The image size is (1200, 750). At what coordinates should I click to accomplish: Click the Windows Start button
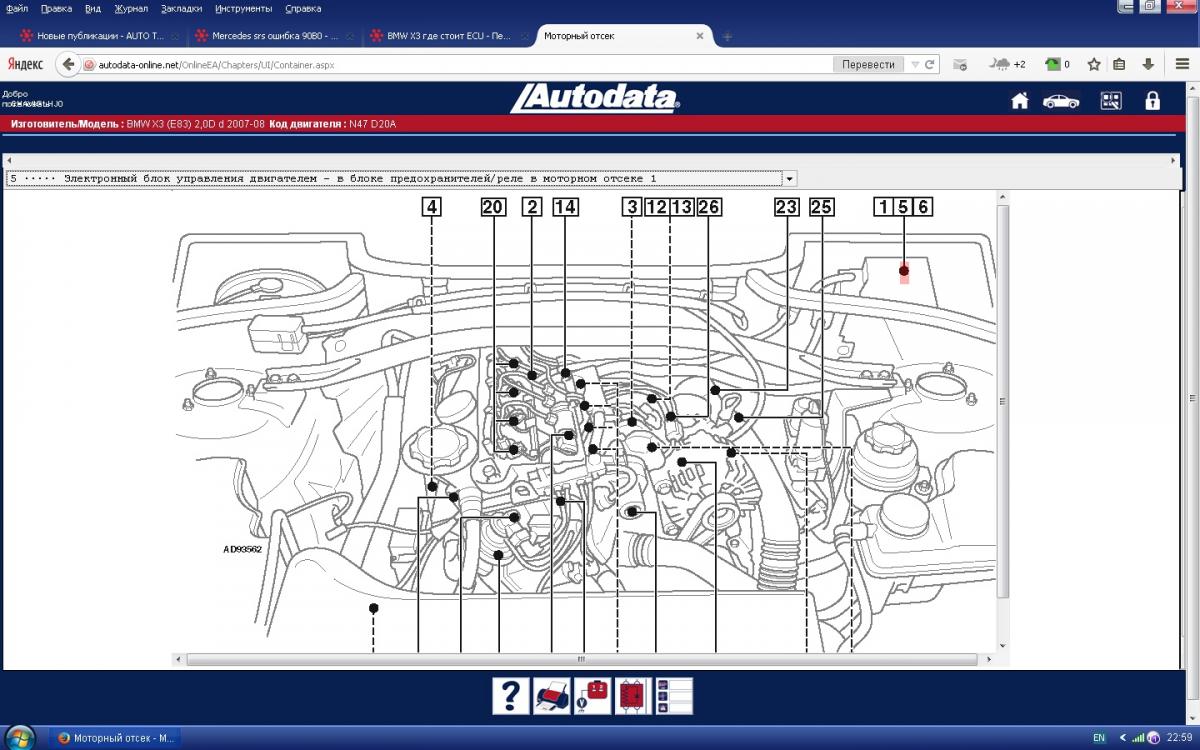(x=19, y=737)
